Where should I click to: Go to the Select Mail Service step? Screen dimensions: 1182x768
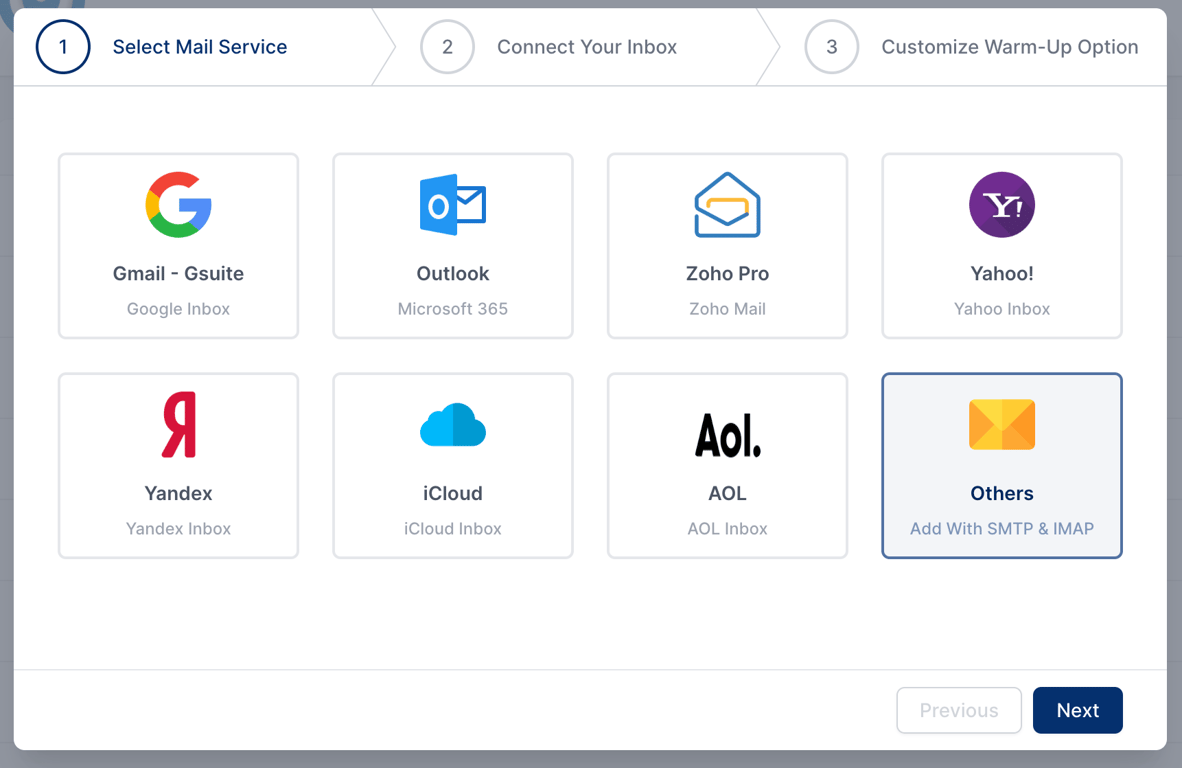point(199,47)
